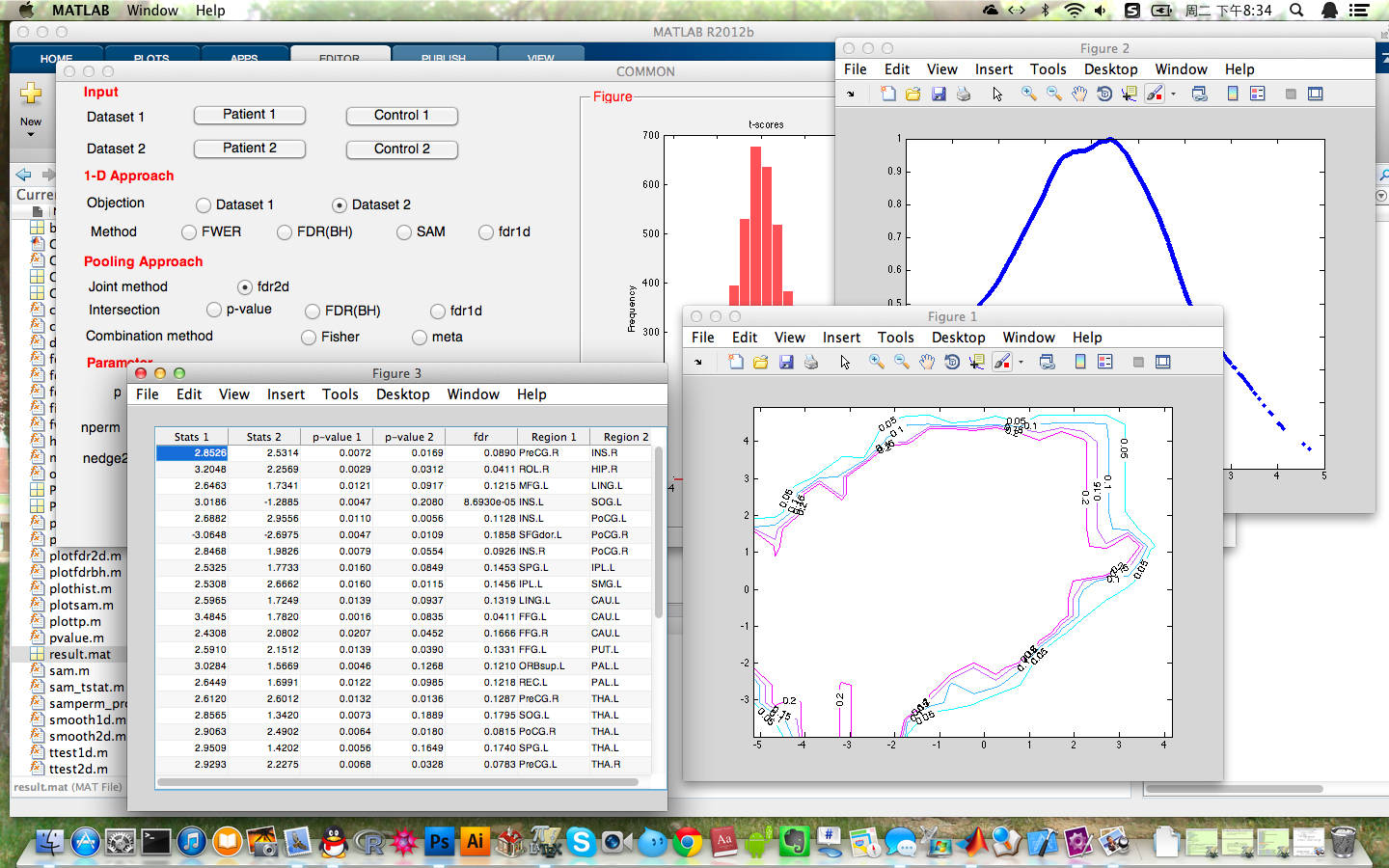The image size is (1389, 868).
Task: Insert Legend using Figure 1 toolbar
Action: pos(1105,362)
